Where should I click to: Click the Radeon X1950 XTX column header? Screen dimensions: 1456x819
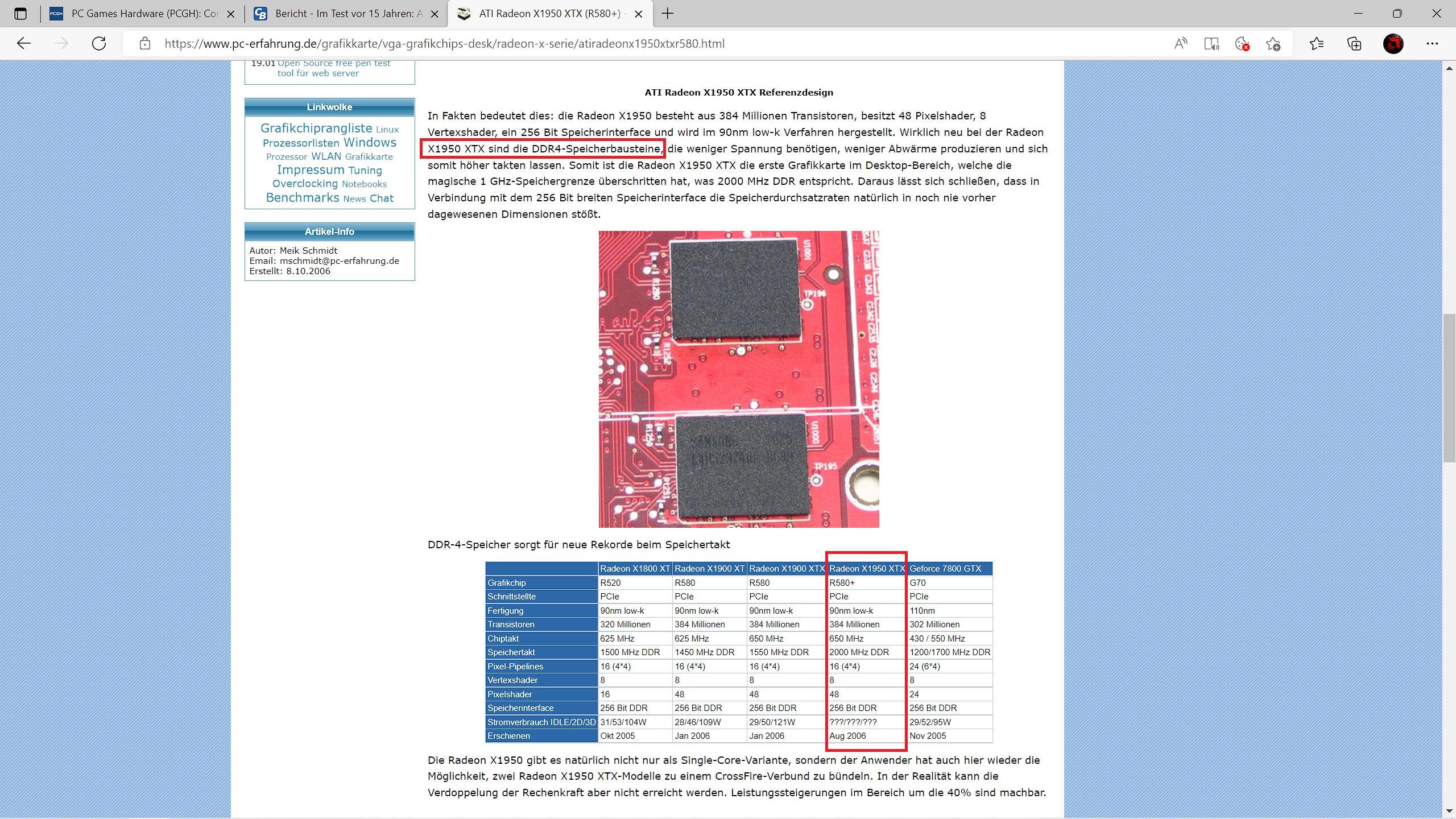tap(867, 569)
